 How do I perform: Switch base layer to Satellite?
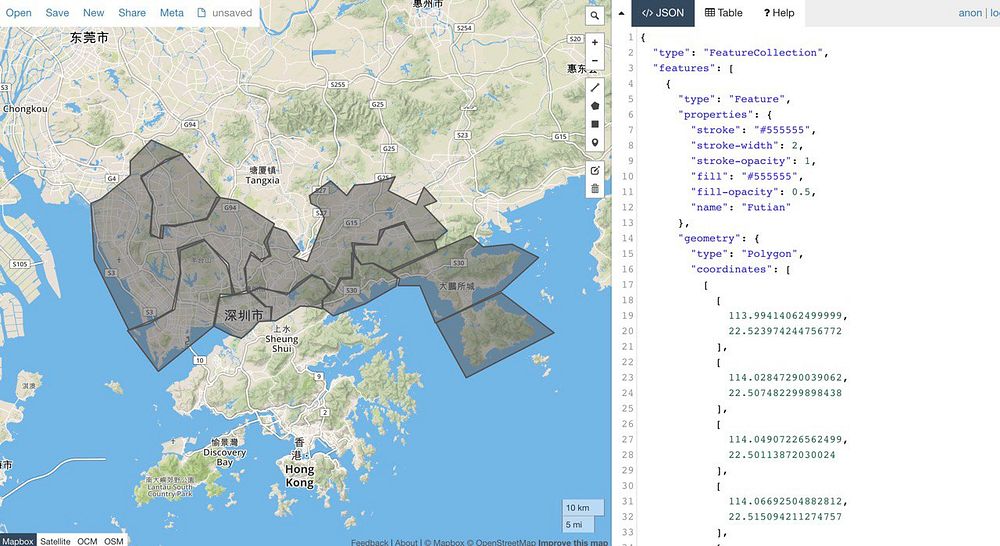[55, 541]
